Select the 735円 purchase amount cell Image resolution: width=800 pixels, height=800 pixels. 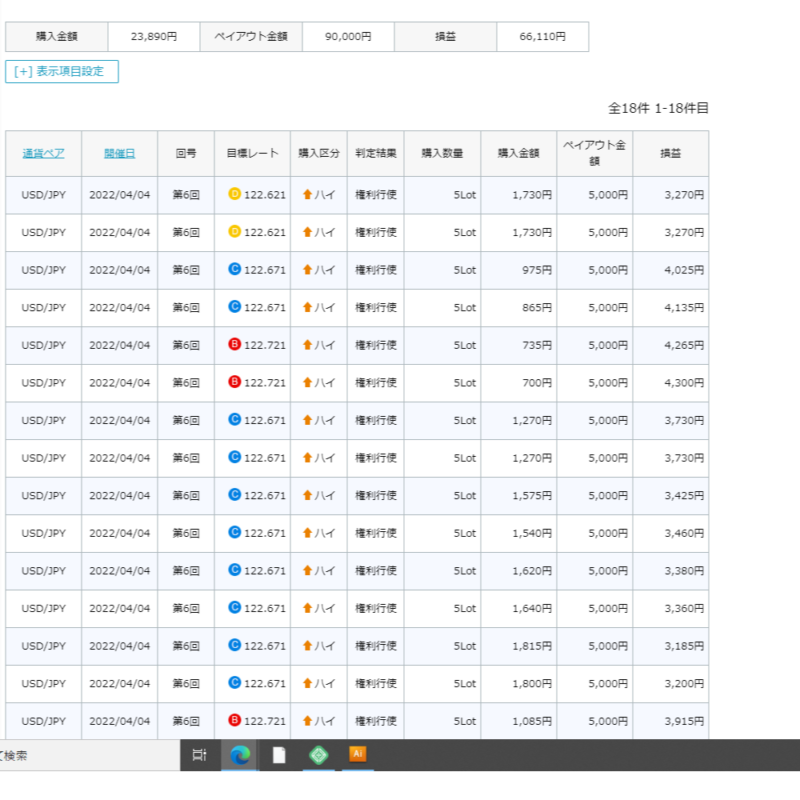(x=518, y=345)
